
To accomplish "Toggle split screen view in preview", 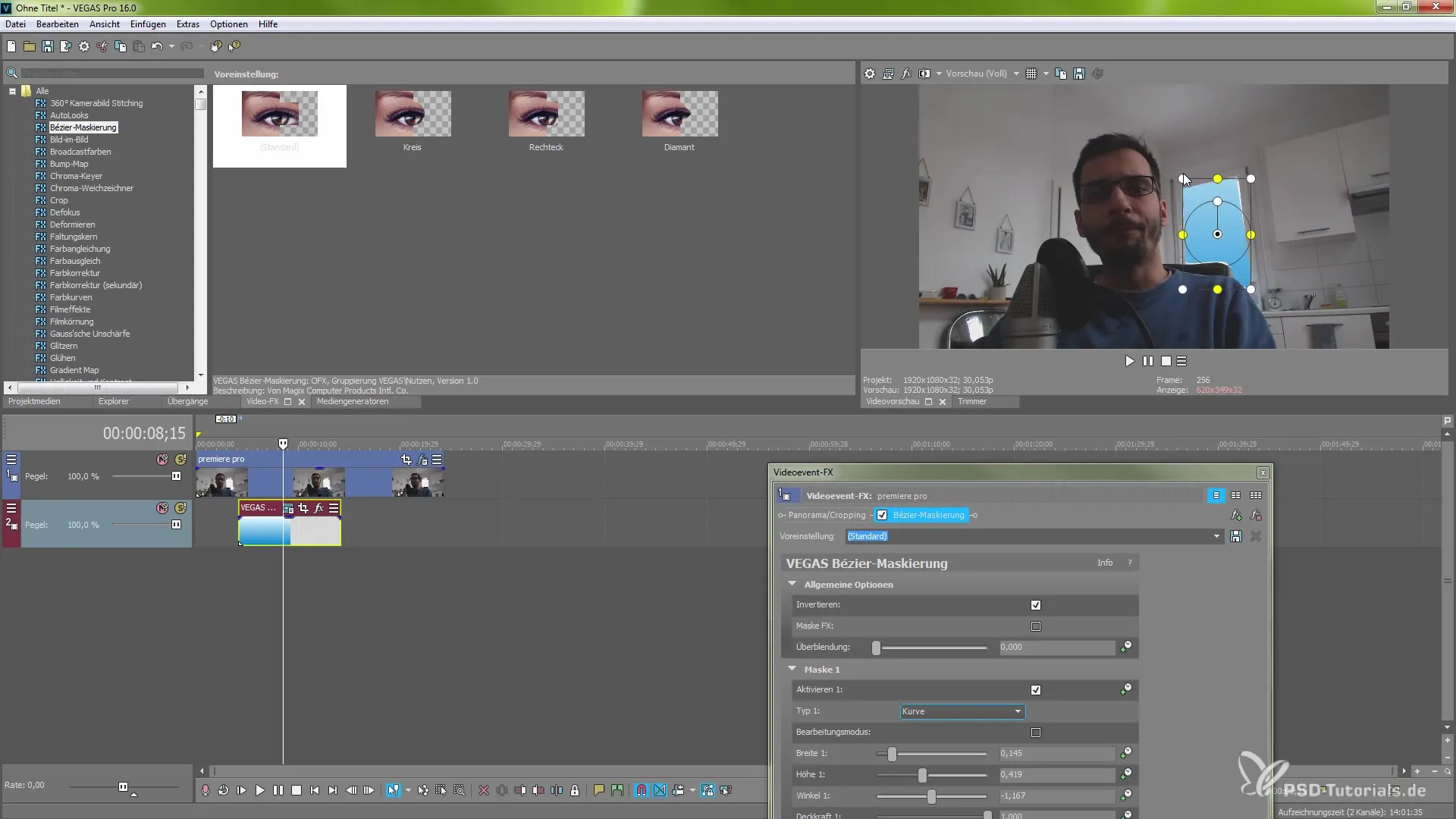I will tap(924, 74).
